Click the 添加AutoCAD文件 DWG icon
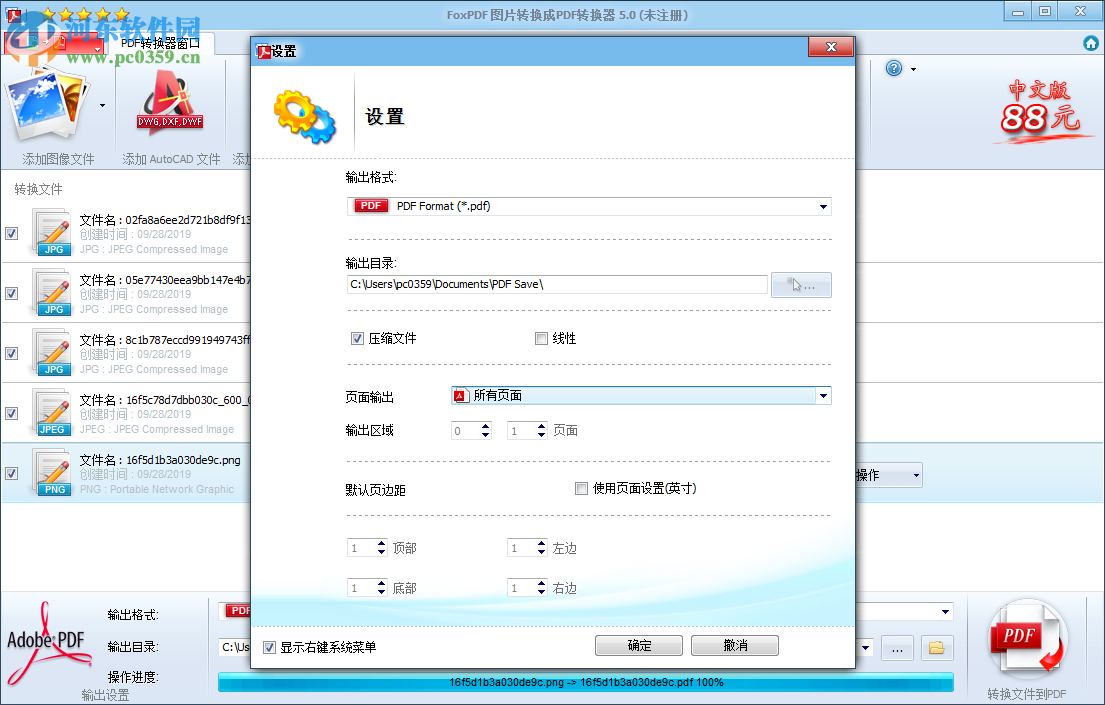Screen dimensions: 1105x705 (170, 100)
